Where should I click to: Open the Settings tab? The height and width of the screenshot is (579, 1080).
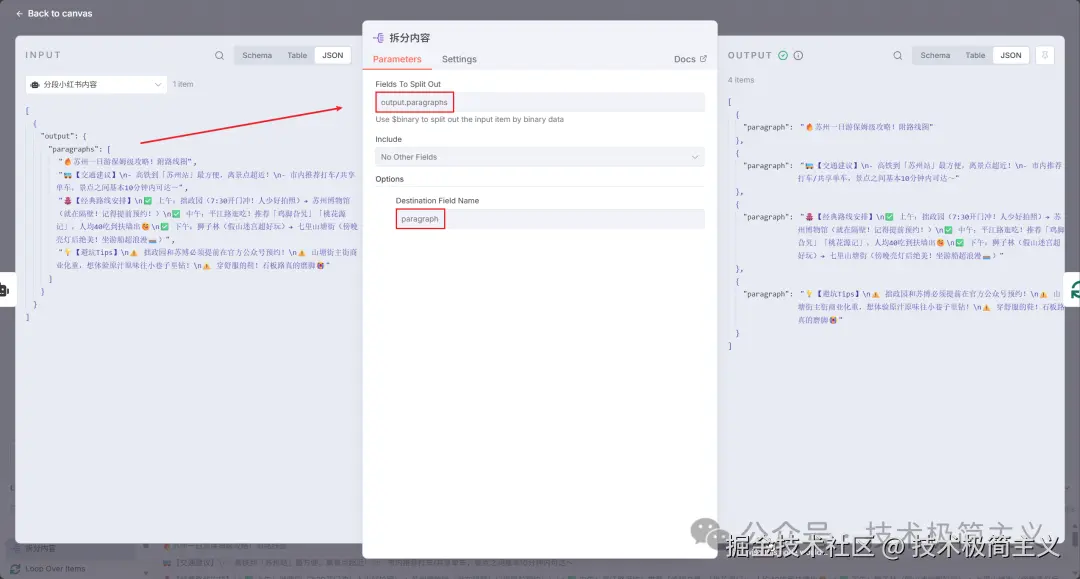point(459,59)
